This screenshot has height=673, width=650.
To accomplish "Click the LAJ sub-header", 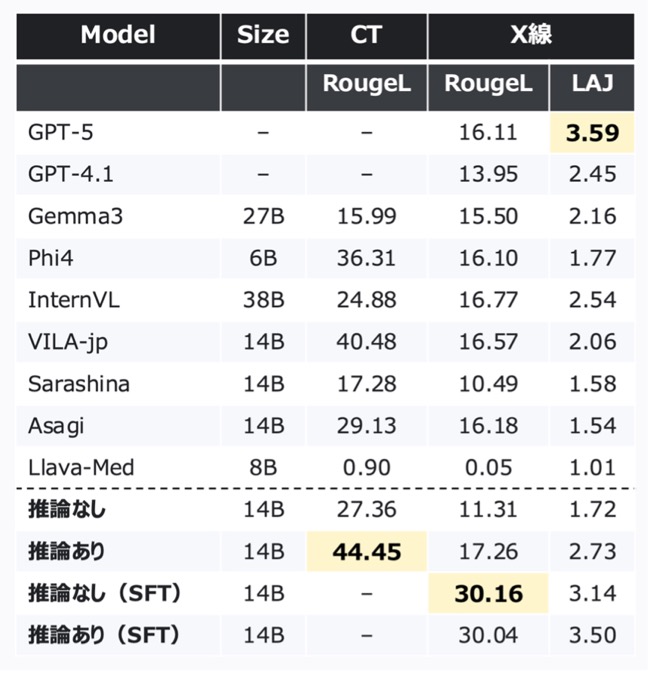I will click(592, 88).
